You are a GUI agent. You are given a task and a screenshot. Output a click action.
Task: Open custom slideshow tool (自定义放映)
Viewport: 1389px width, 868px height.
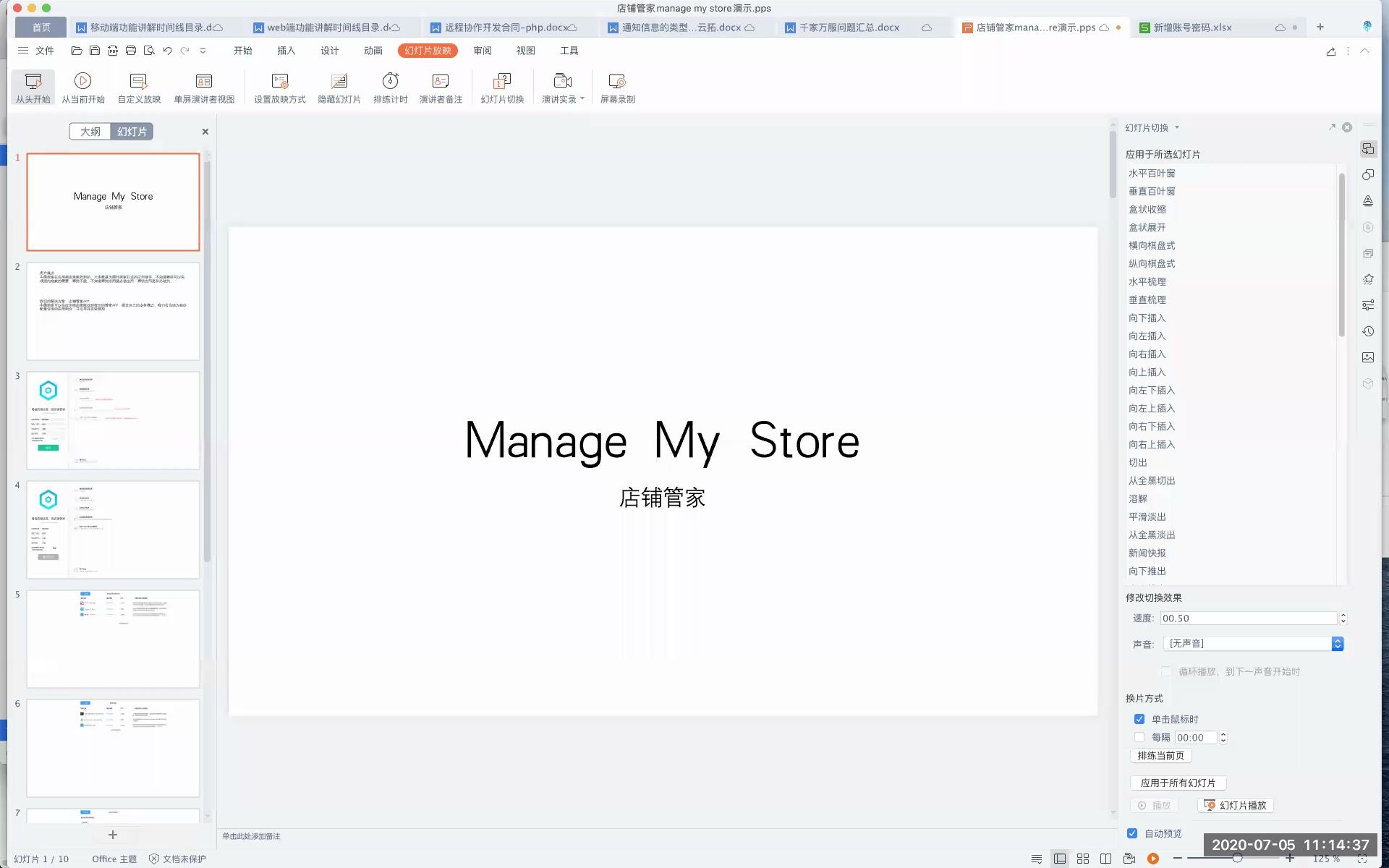[x=137, y=87]
